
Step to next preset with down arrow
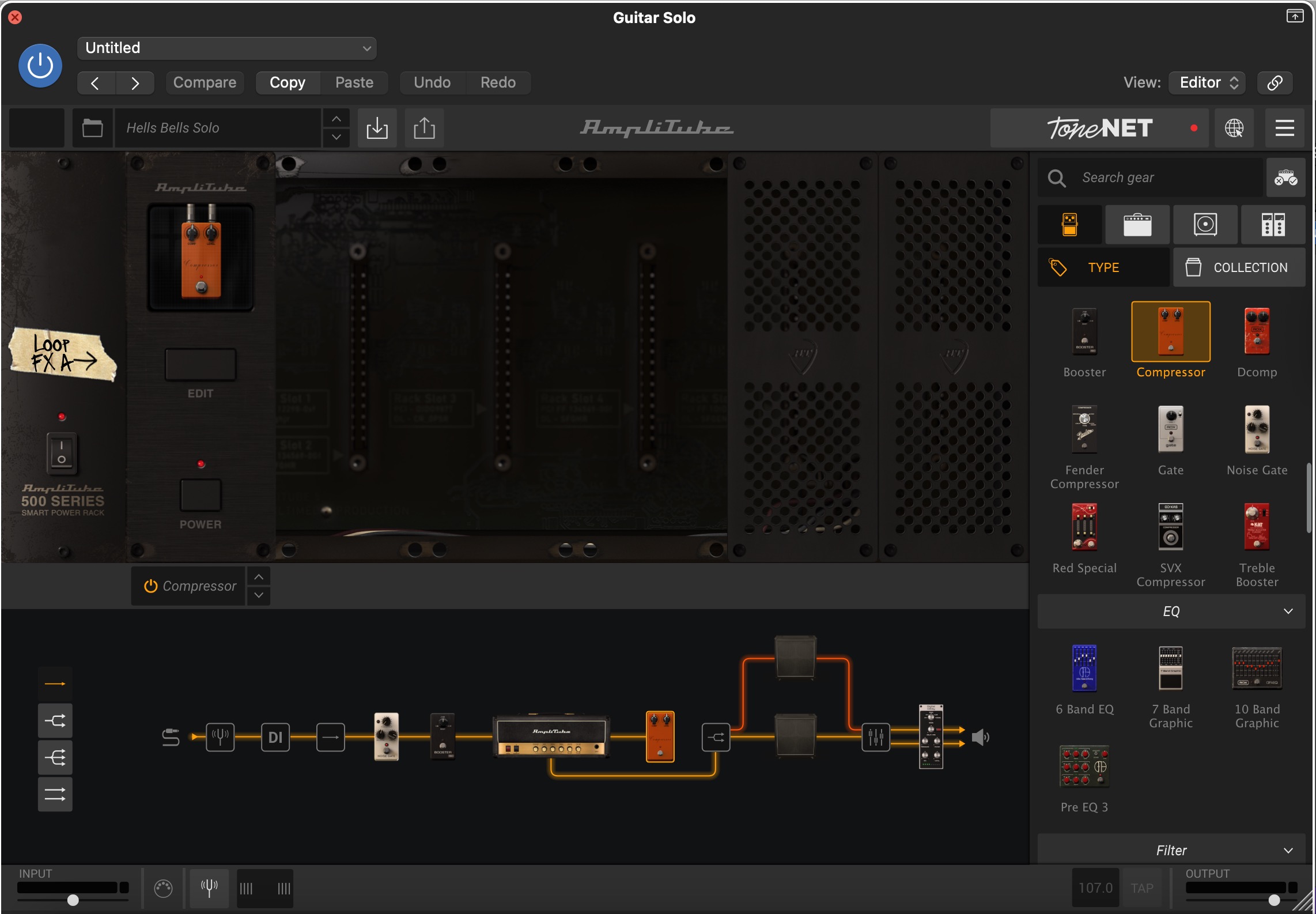point(336,137)
